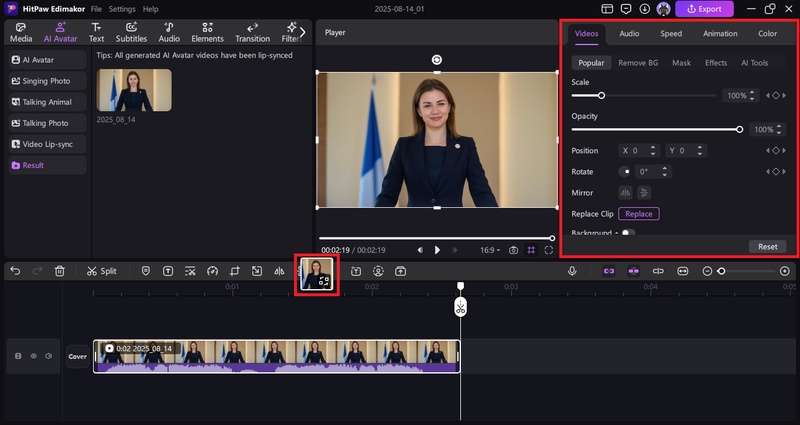The height and width of the screenshot is (425, 800).
Task: Mirror the clip horizontally in properties panel
Action: (x=626, y=193)
